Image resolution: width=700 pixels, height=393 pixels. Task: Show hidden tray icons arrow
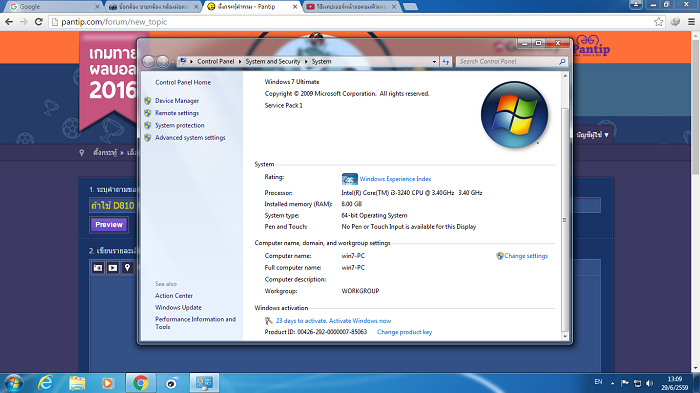tap(612, 383)
